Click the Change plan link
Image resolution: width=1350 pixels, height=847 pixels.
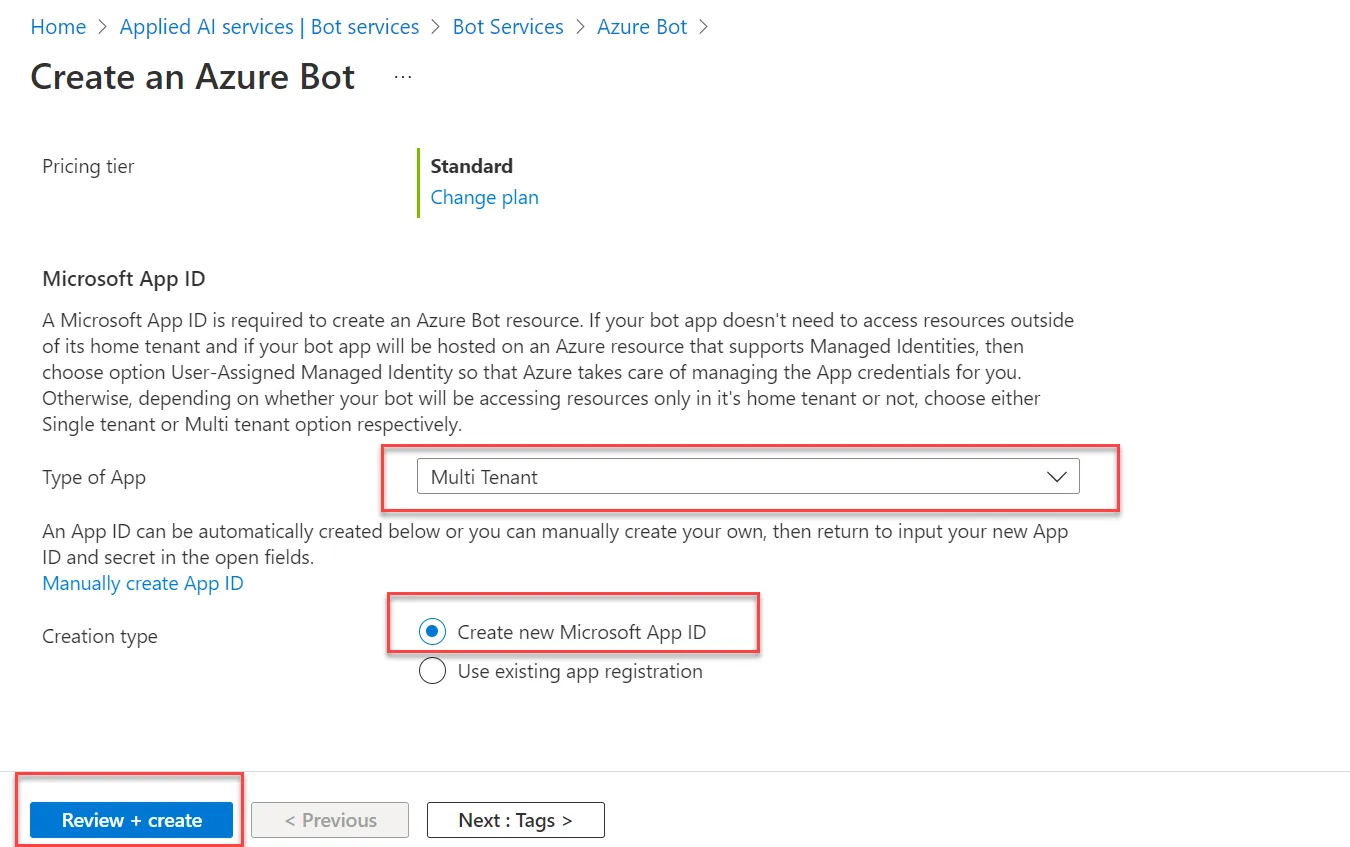point(484,197)
